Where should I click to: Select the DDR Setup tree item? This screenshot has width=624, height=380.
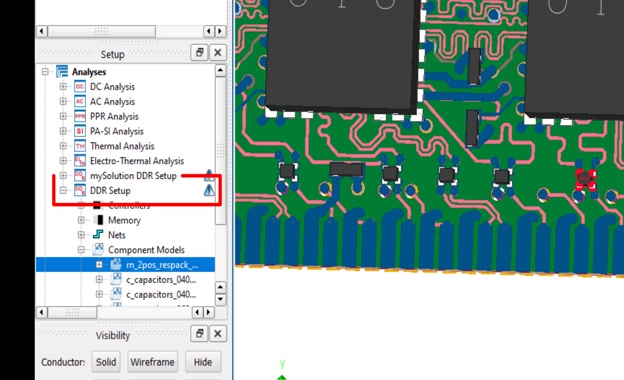[x=110, y=191]
